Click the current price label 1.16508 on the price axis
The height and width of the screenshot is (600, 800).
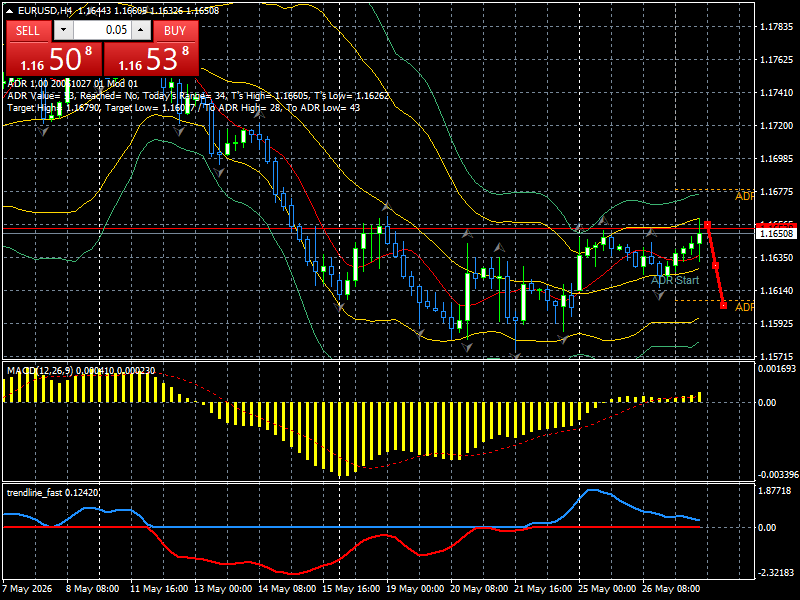(777, 234)
